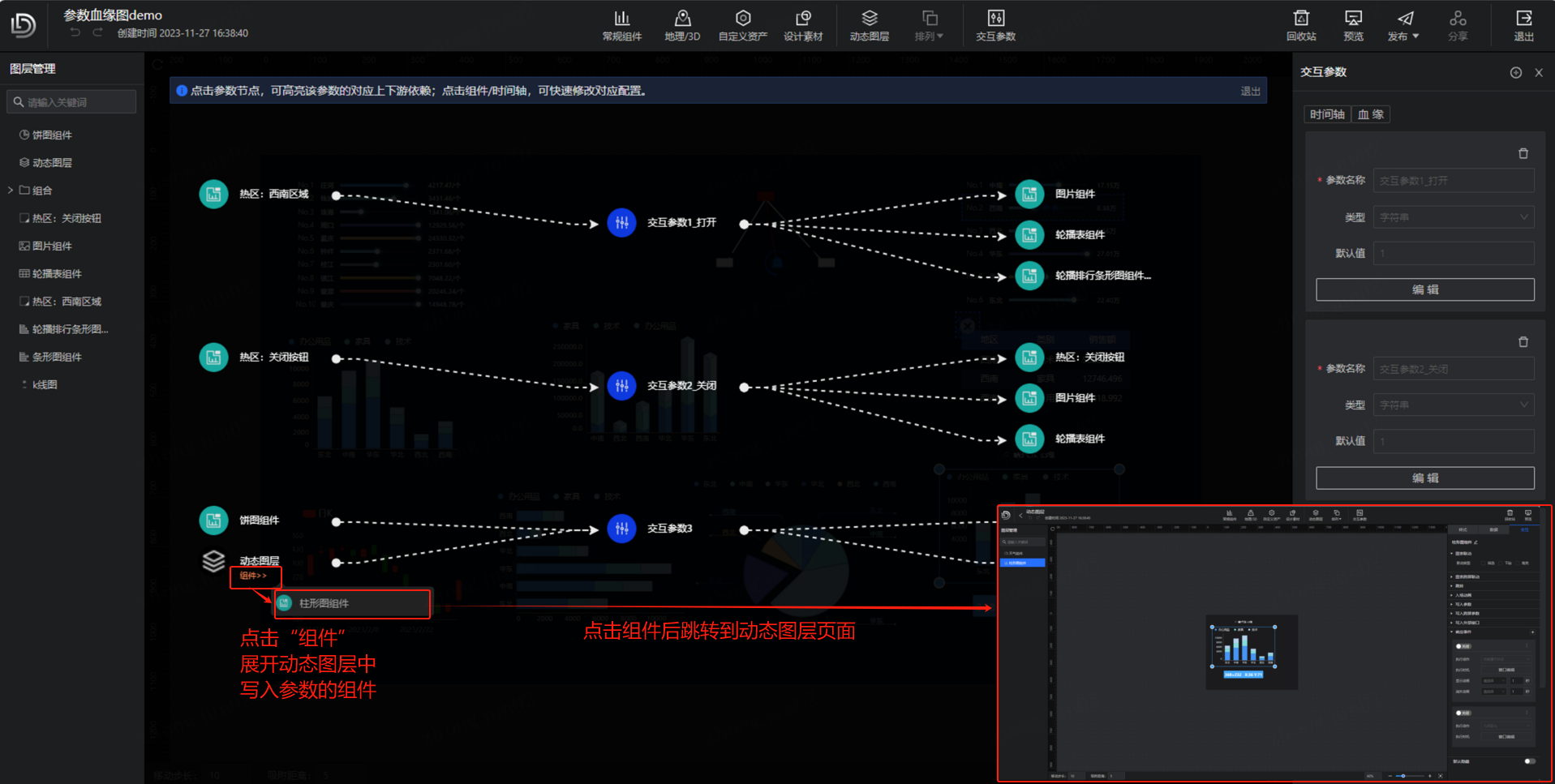Open 设计素材 in the toolbar
This screenshot has width=1555, height=784.
803,25
